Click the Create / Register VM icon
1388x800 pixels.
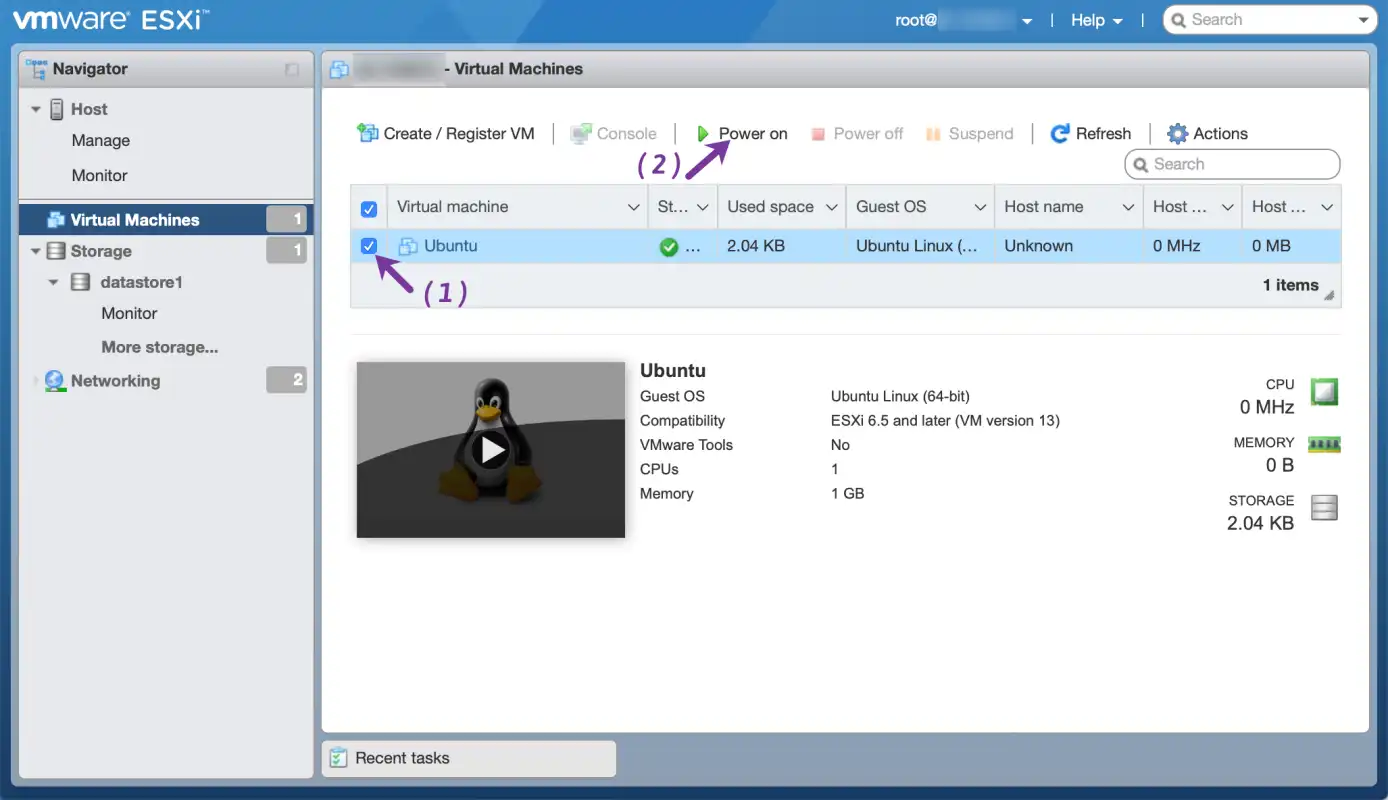(x=367, y=133)
